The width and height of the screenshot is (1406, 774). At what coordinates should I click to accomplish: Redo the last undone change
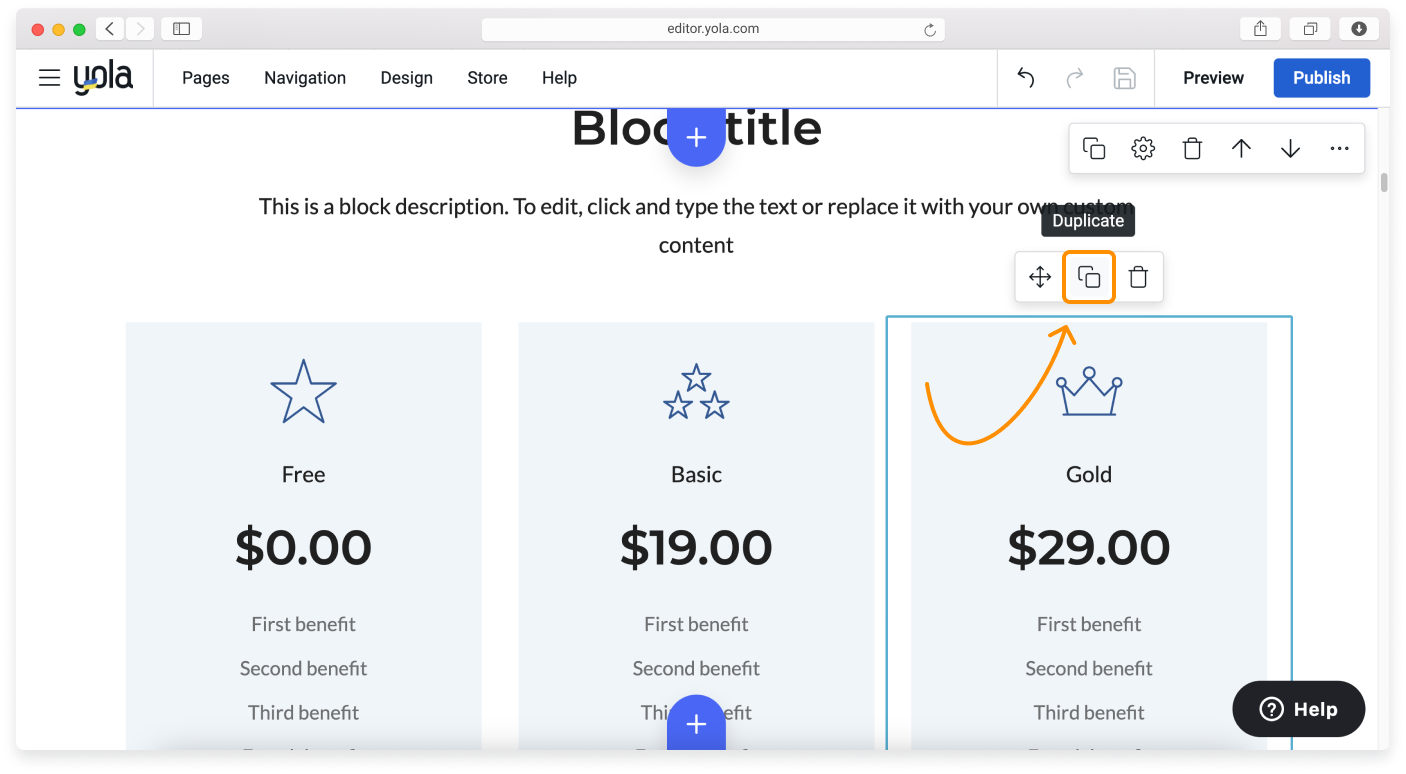pyautogui.click(x=1074, y=77)
